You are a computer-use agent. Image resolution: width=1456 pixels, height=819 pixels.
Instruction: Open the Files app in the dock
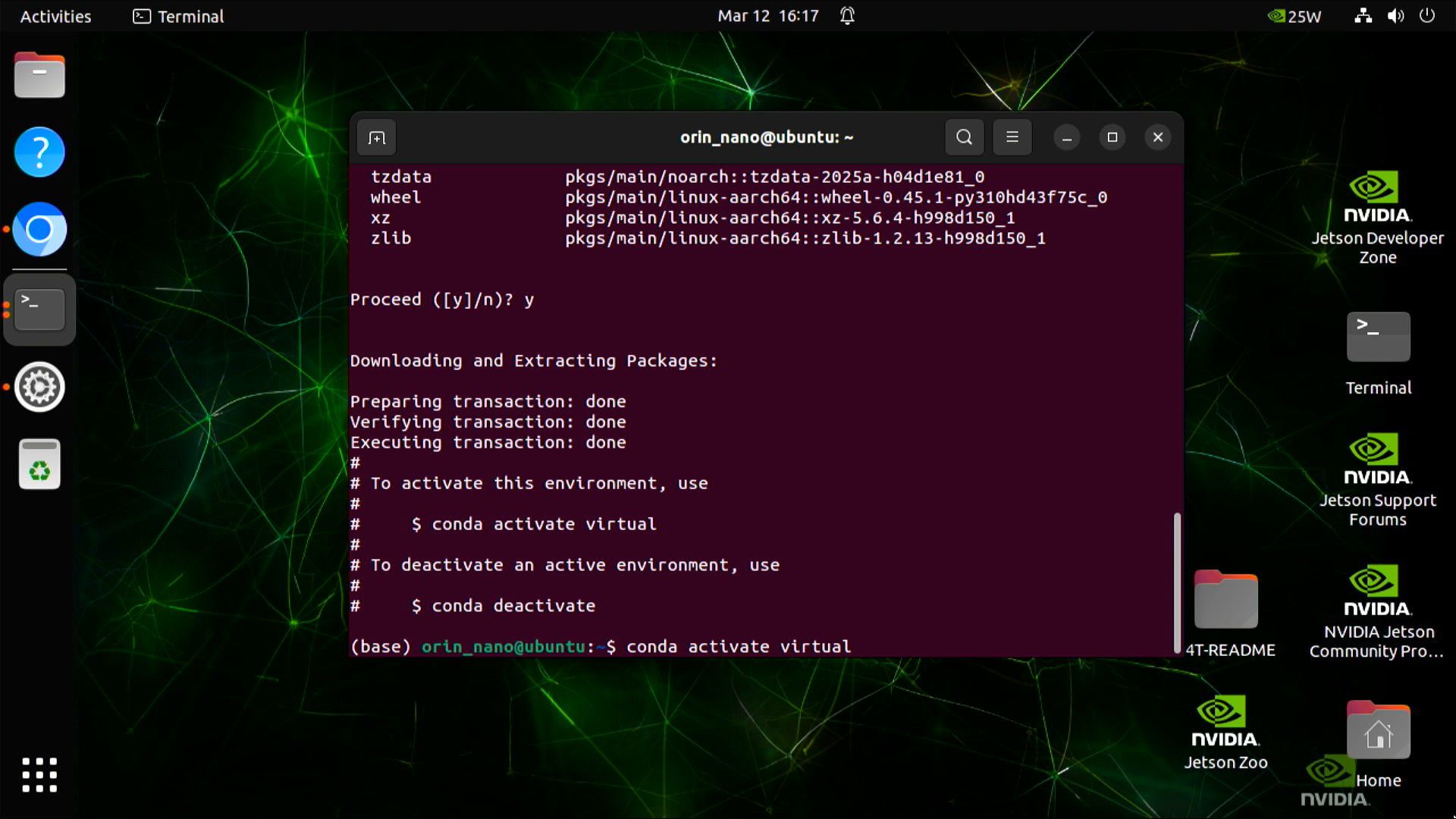(39, 75)
